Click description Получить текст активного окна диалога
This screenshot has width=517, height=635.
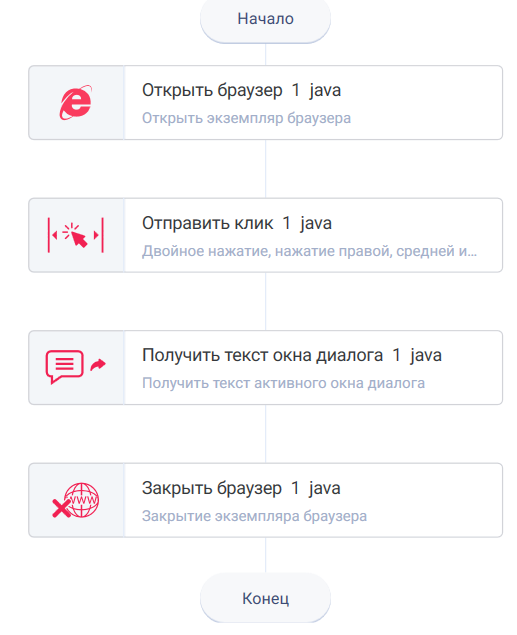pyautogui.click(x=283, y=383)
